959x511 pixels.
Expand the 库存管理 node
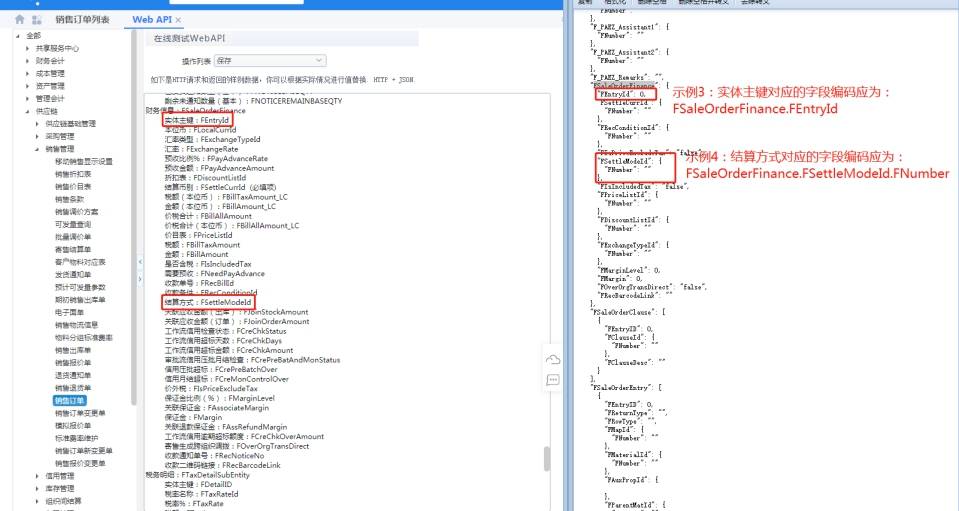(37, 488)
